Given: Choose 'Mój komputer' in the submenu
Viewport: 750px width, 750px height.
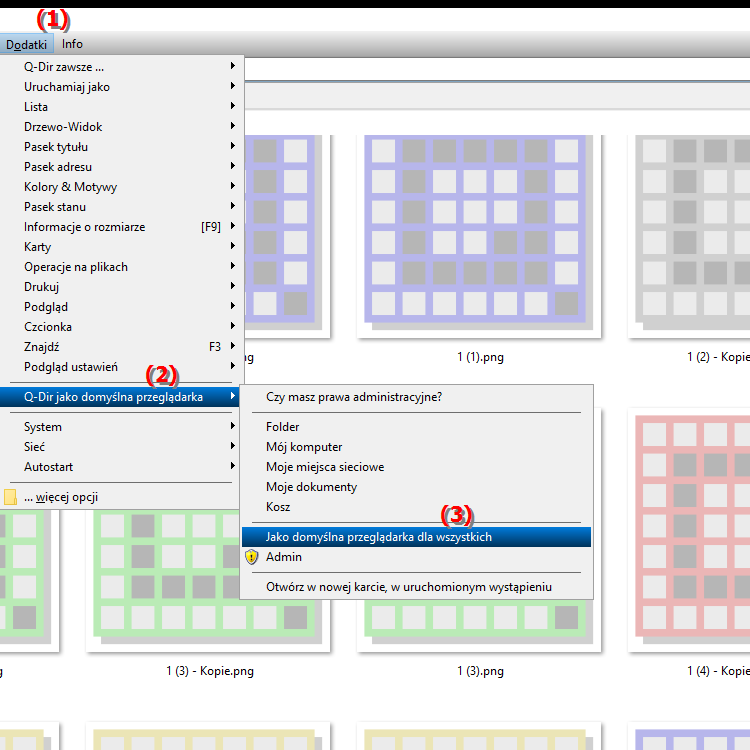Looking at the screenshot, I should coord(416,447).
